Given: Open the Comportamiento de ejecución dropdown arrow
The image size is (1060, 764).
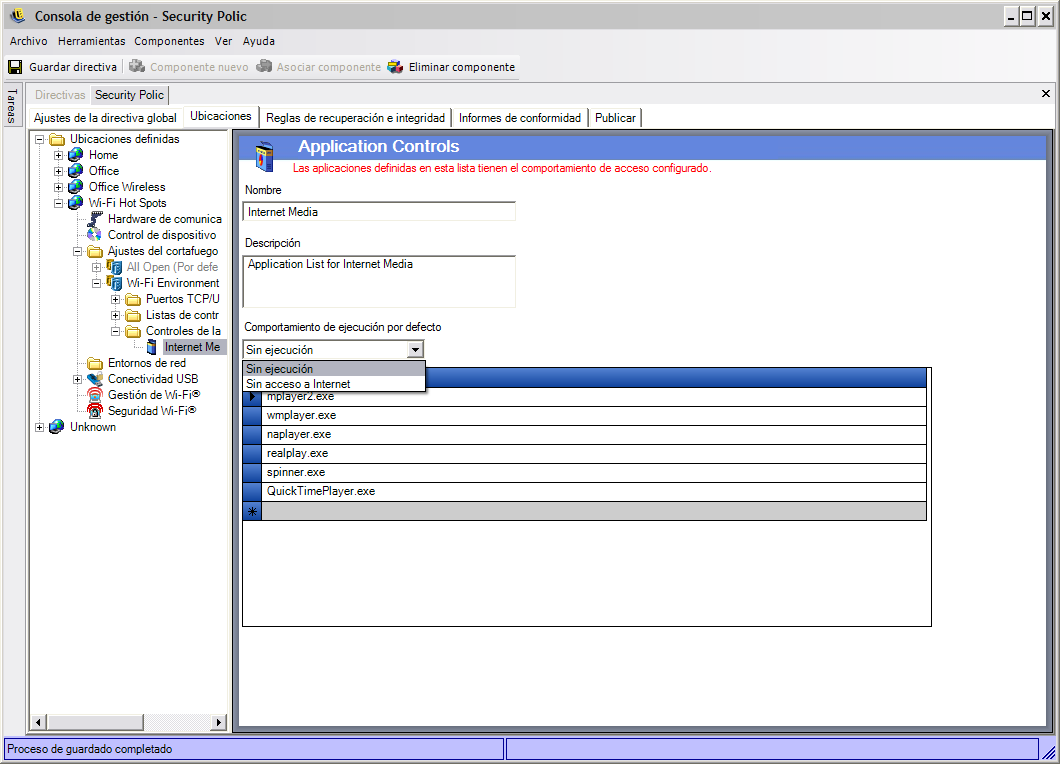Looking at the screenshot, I should pyautogui.click(x=415, y=349).
